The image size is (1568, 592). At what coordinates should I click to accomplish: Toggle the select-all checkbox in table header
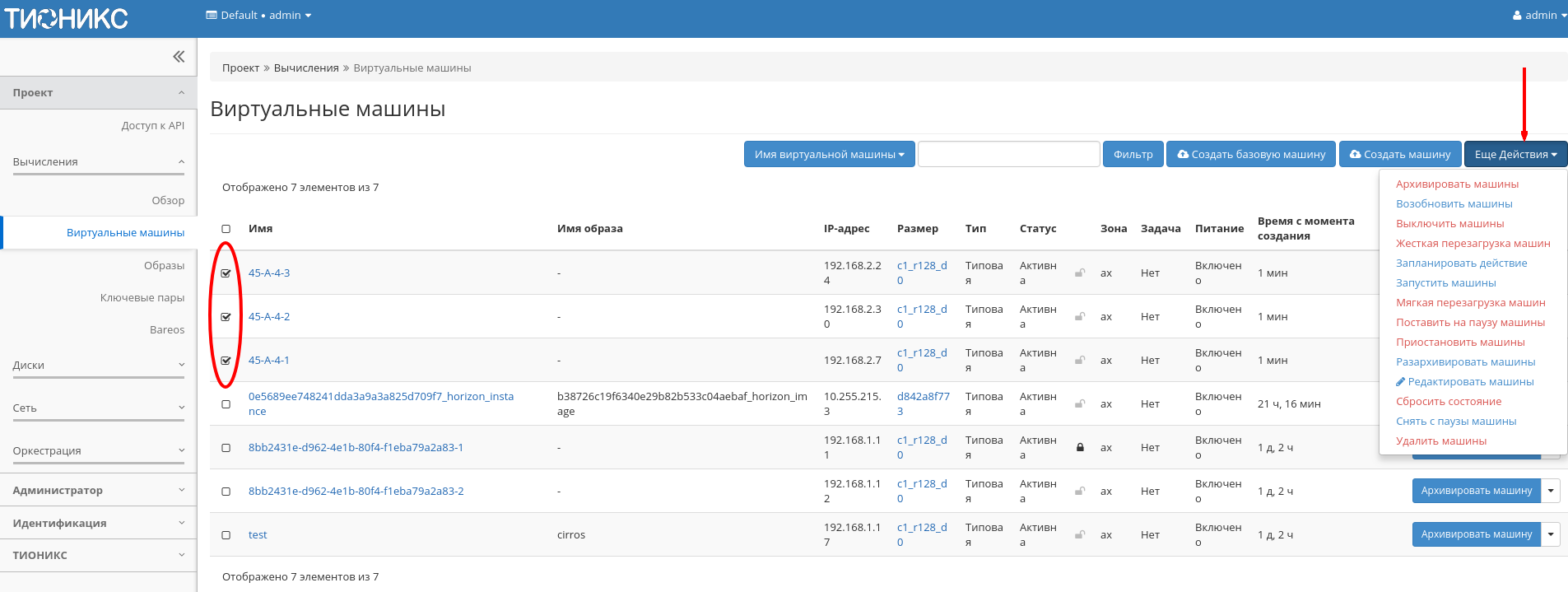pyautogui.click(x=226, y=229)
